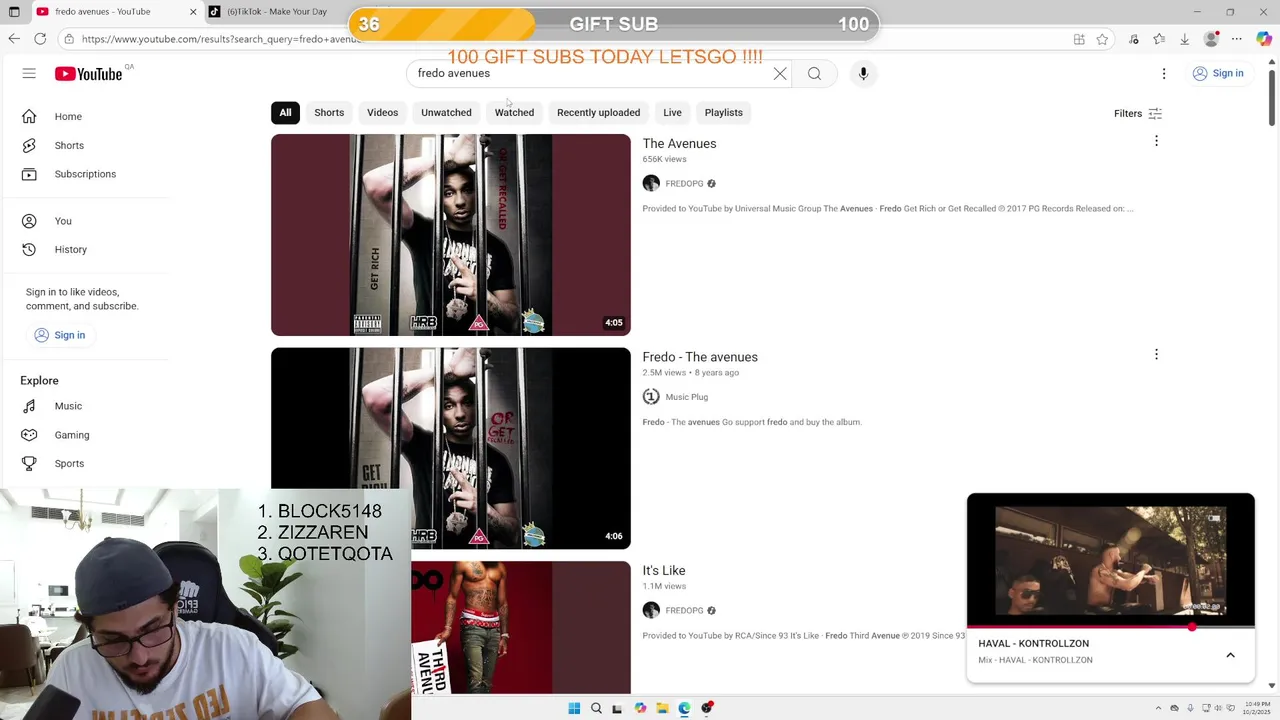Open 'Fredo - The avenues' 4:06 thumbnail
1280x720 pixels.
(x=451, y=448)
